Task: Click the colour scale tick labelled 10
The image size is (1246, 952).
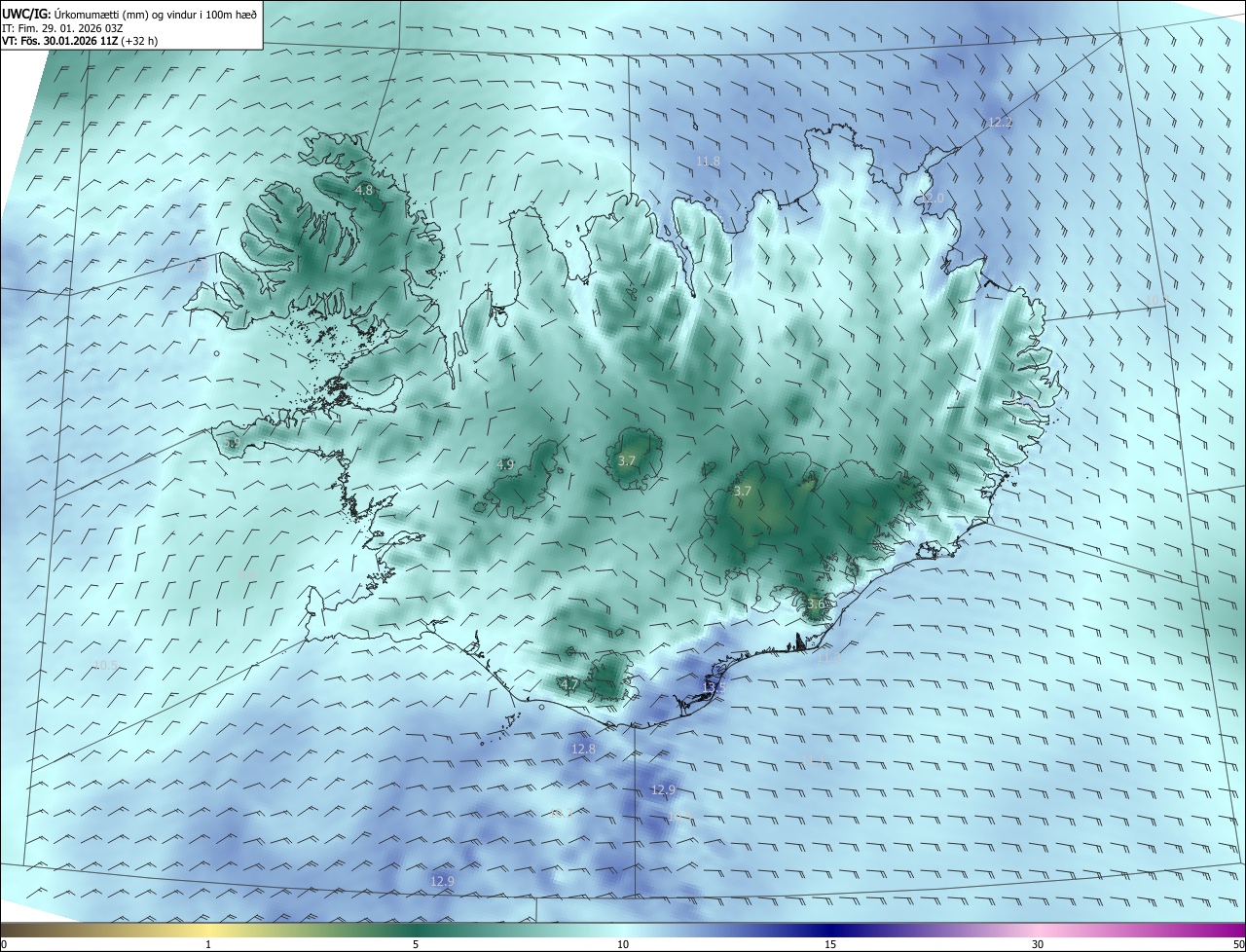Action: (x=623, y=944)
